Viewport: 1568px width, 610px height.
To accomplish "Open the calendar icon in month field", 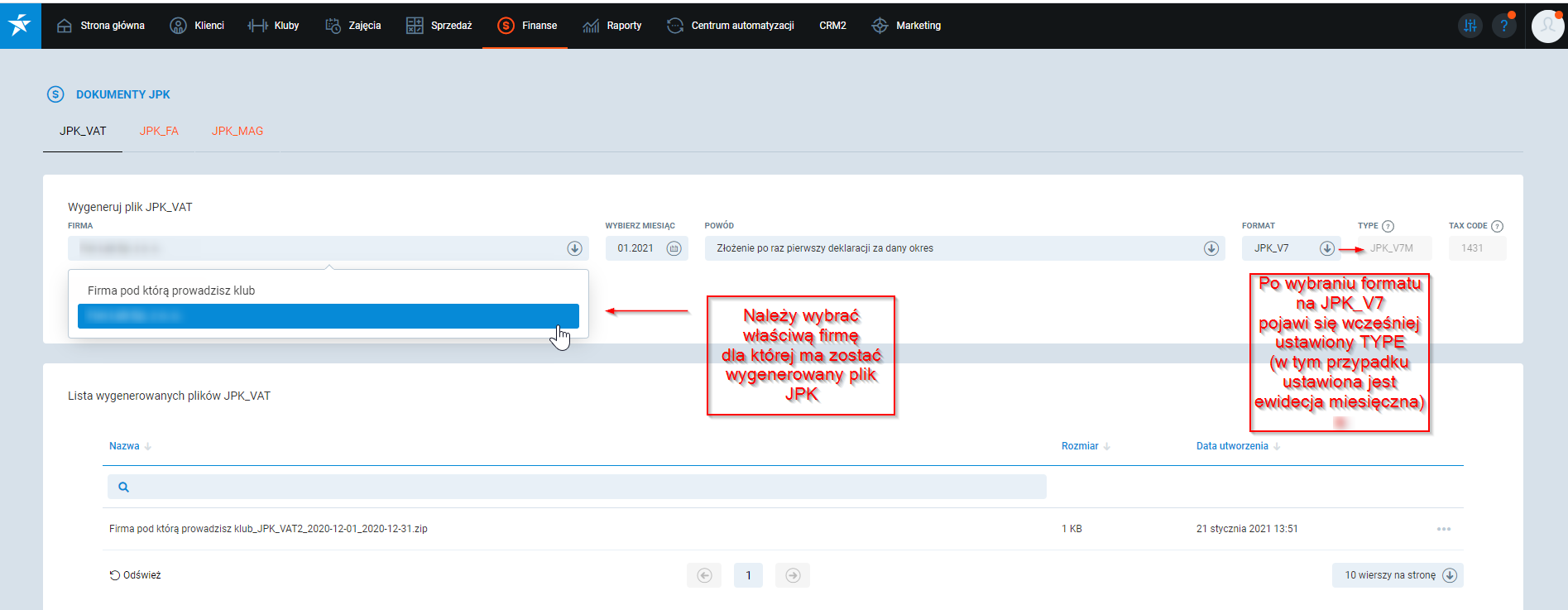I will tap(674, 248).
